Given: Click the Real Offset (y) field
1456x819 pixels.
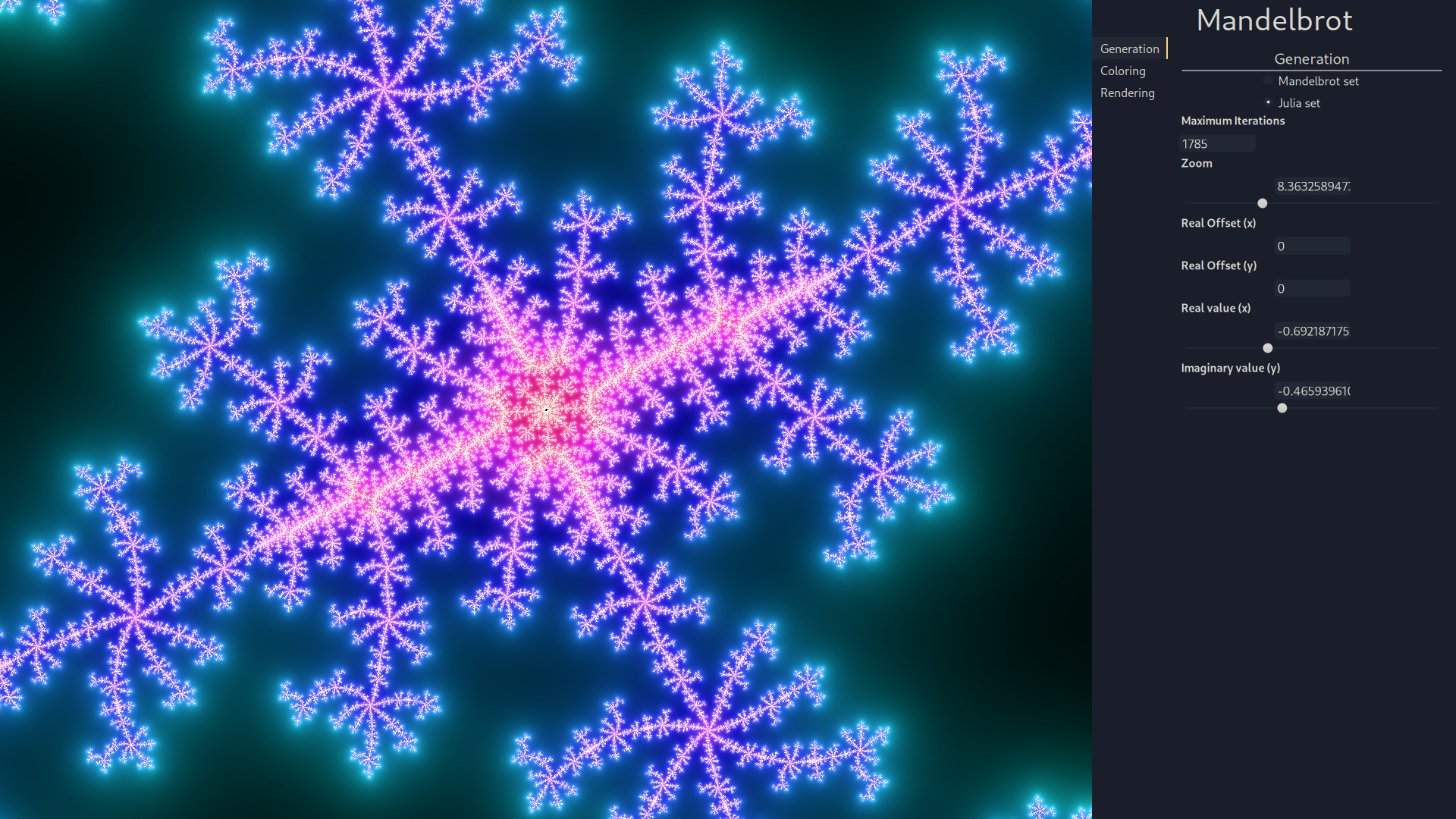Looking at the screenshot, I should point(1311,288).
